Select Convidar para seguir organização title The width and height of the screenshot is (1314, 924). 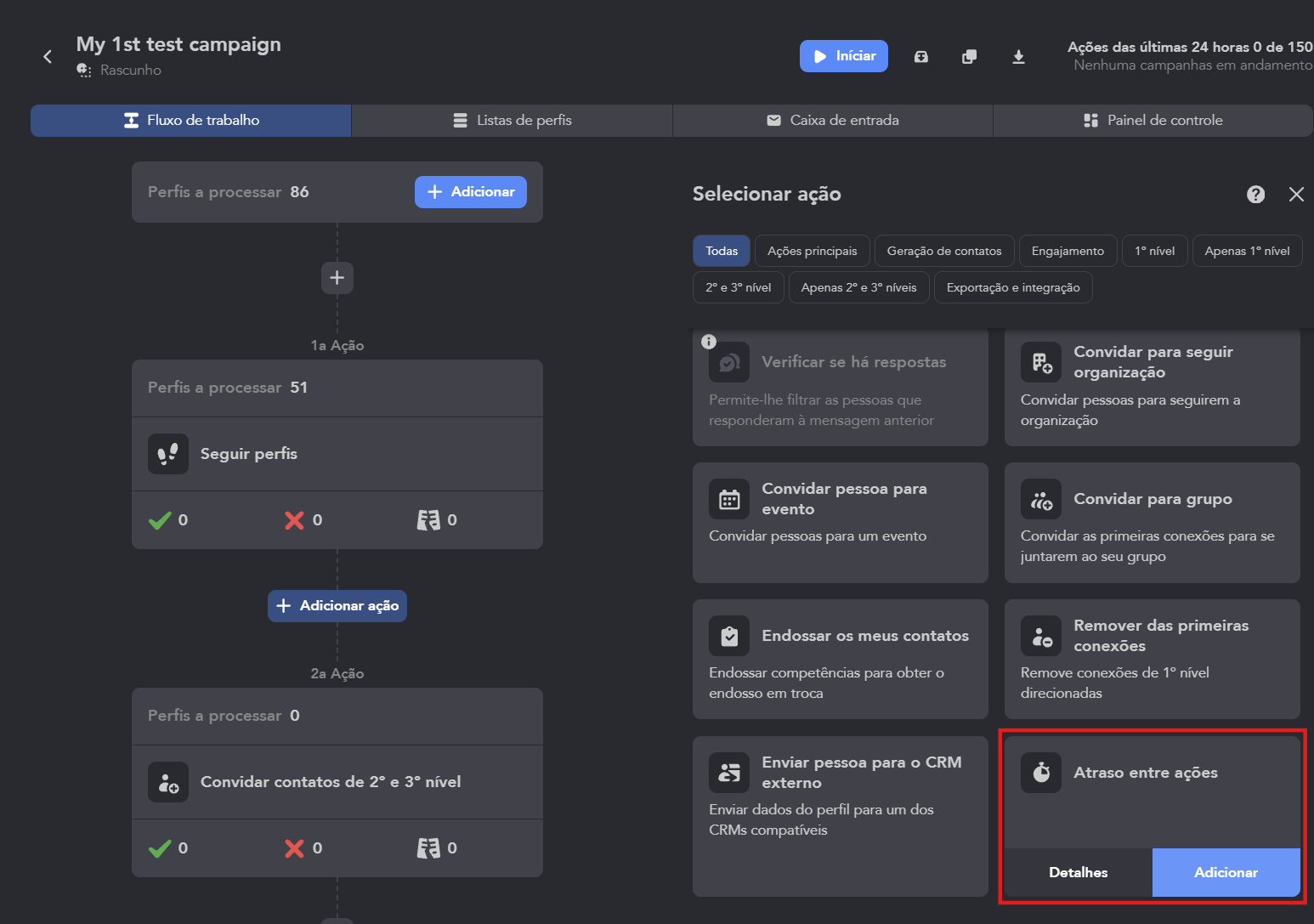click(x=1153, y=362)
